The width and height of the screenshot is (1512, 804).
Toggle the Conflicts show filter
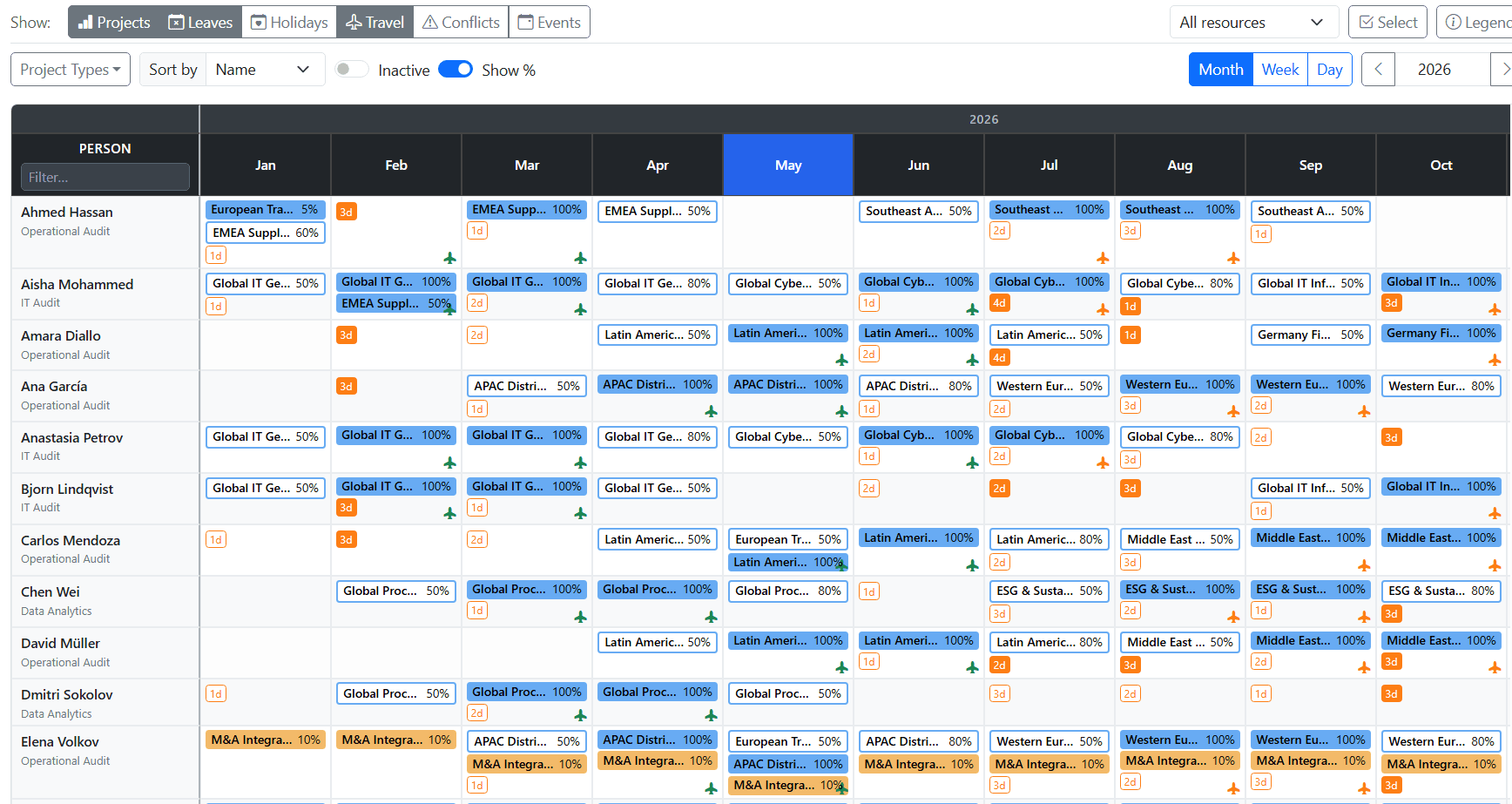coord(461,22)
